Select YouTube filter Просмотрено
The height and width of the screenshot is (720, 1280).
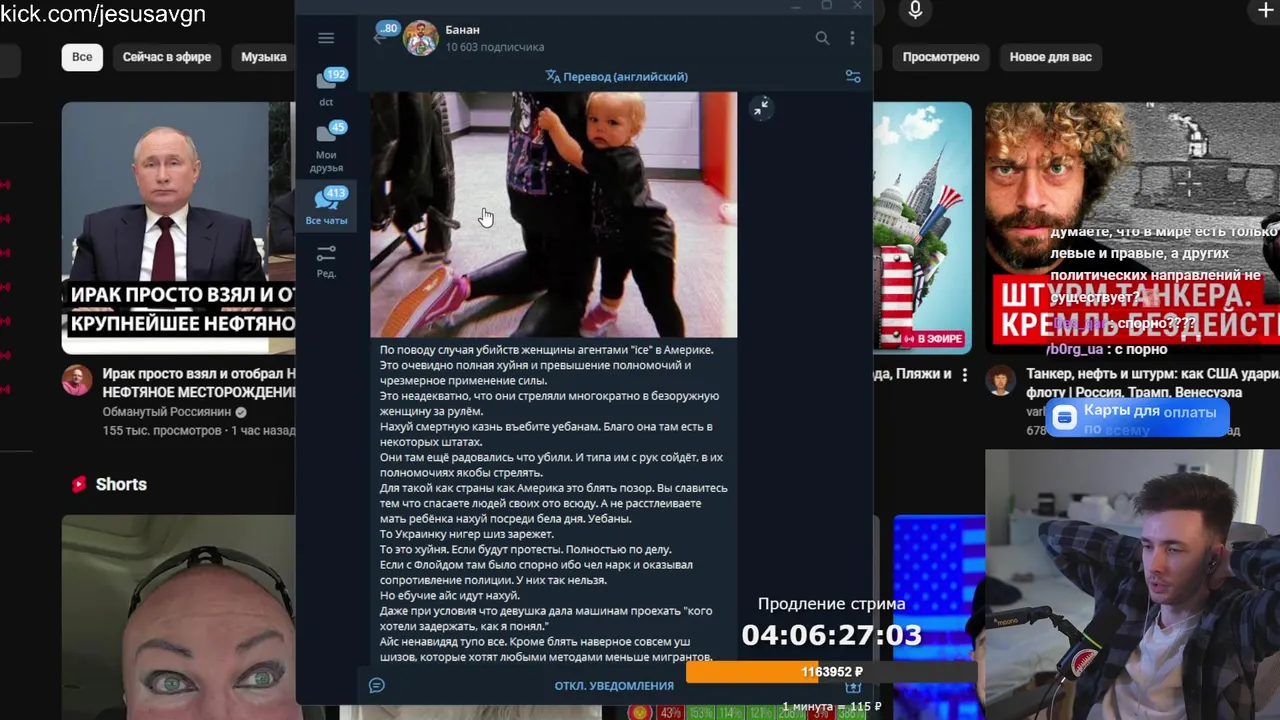[x=941, y=57]
